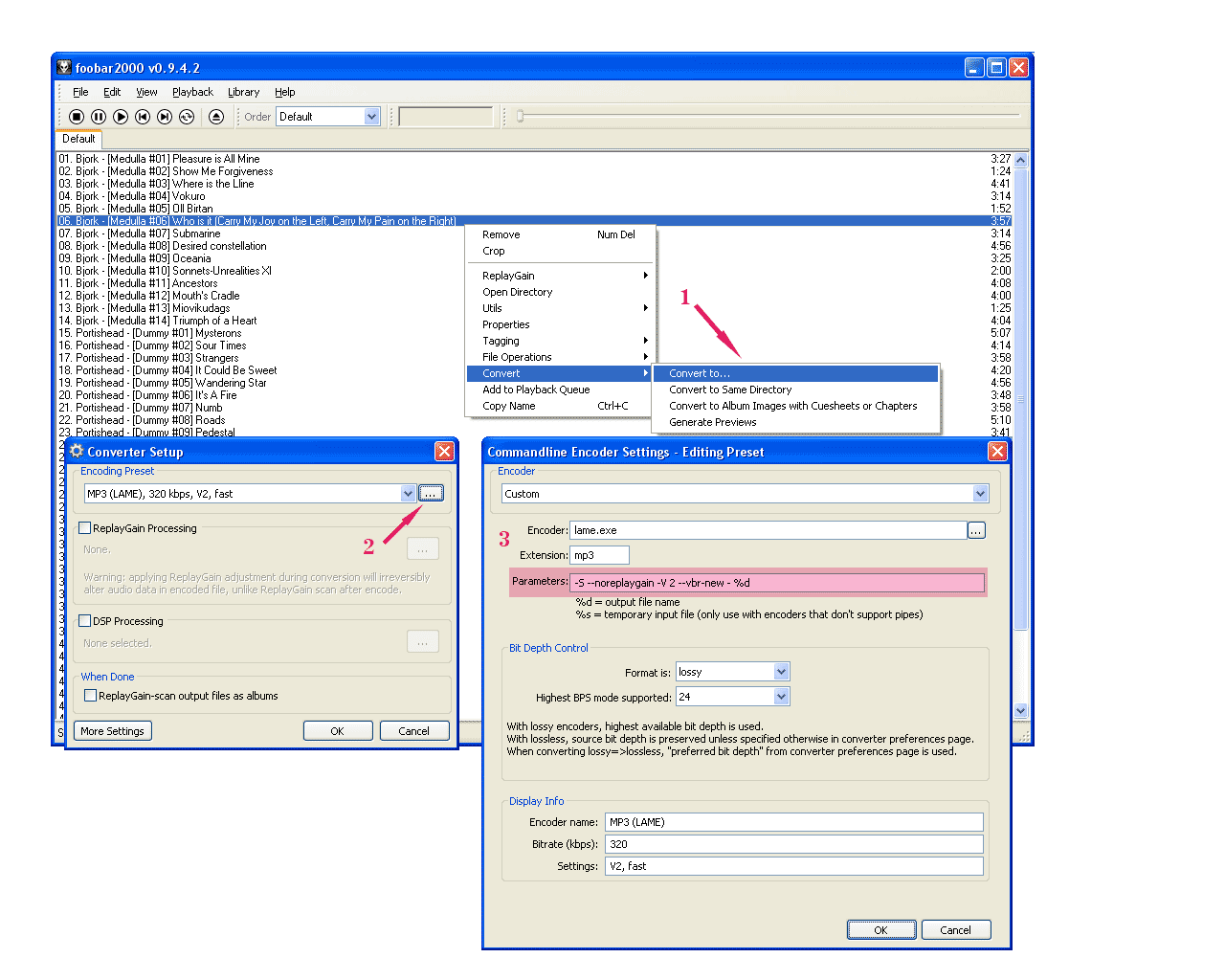Open the Playback menu
This screenshot has height=980, width=1225.
tap(192, 92)
